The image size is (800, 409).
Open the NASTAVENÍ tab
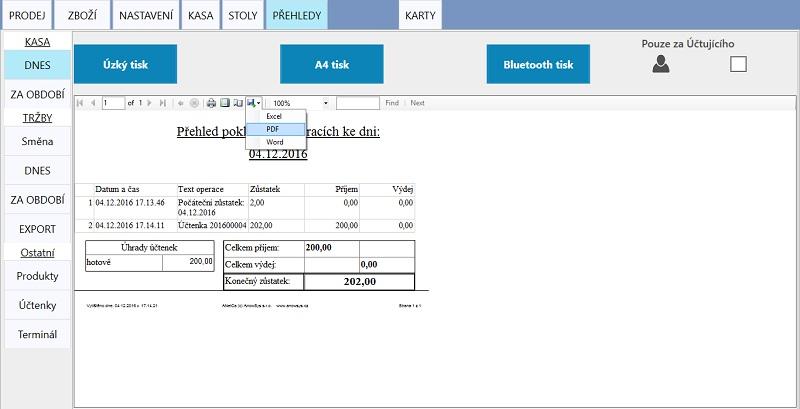click(146, 15)
